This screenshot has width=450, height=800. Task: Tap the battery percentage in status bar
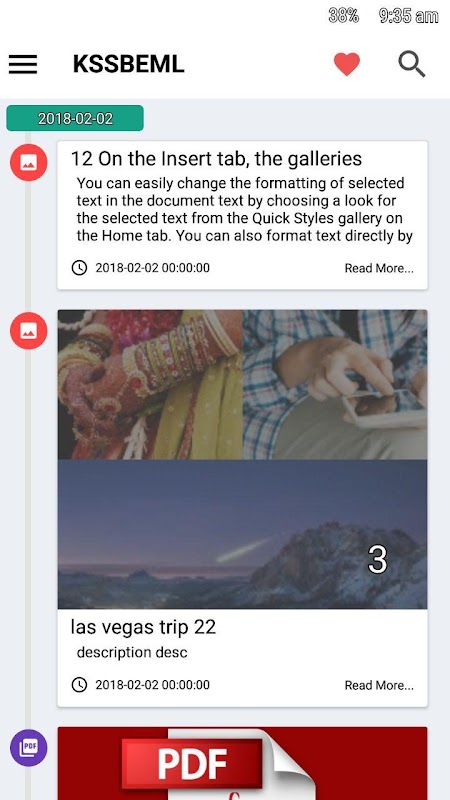[x=343, y=16]
